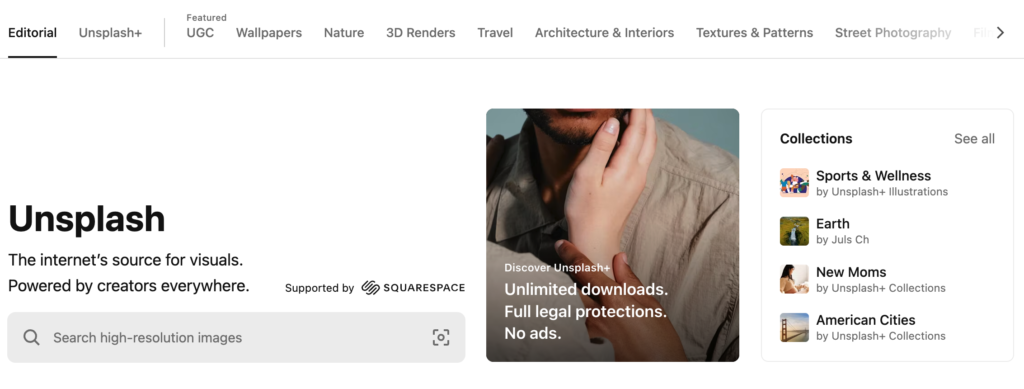Go to Street Photography topic
The width and height of the screenshot is (1024, 389).
point(893,33)
